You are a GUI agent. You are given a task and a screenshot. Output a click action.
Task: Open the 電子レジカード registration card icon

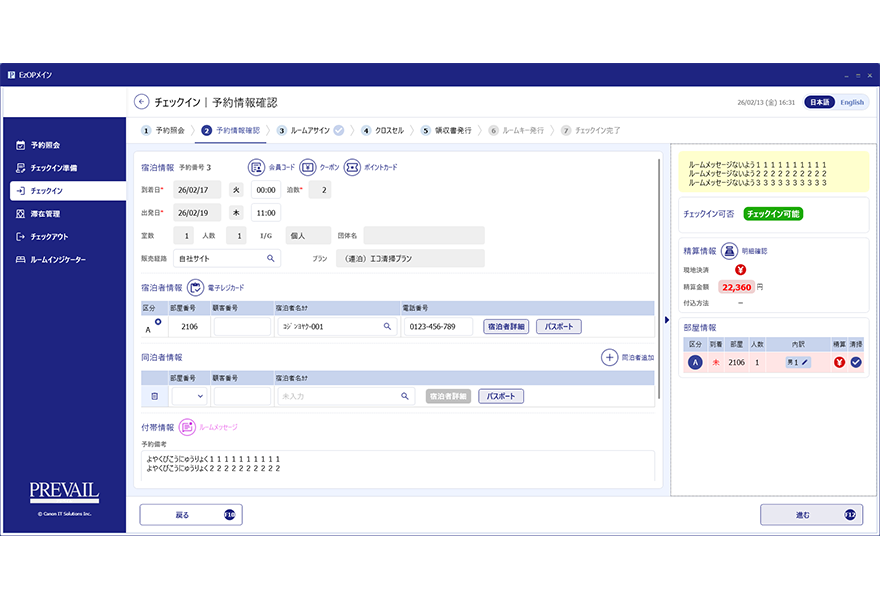[196, 287]
